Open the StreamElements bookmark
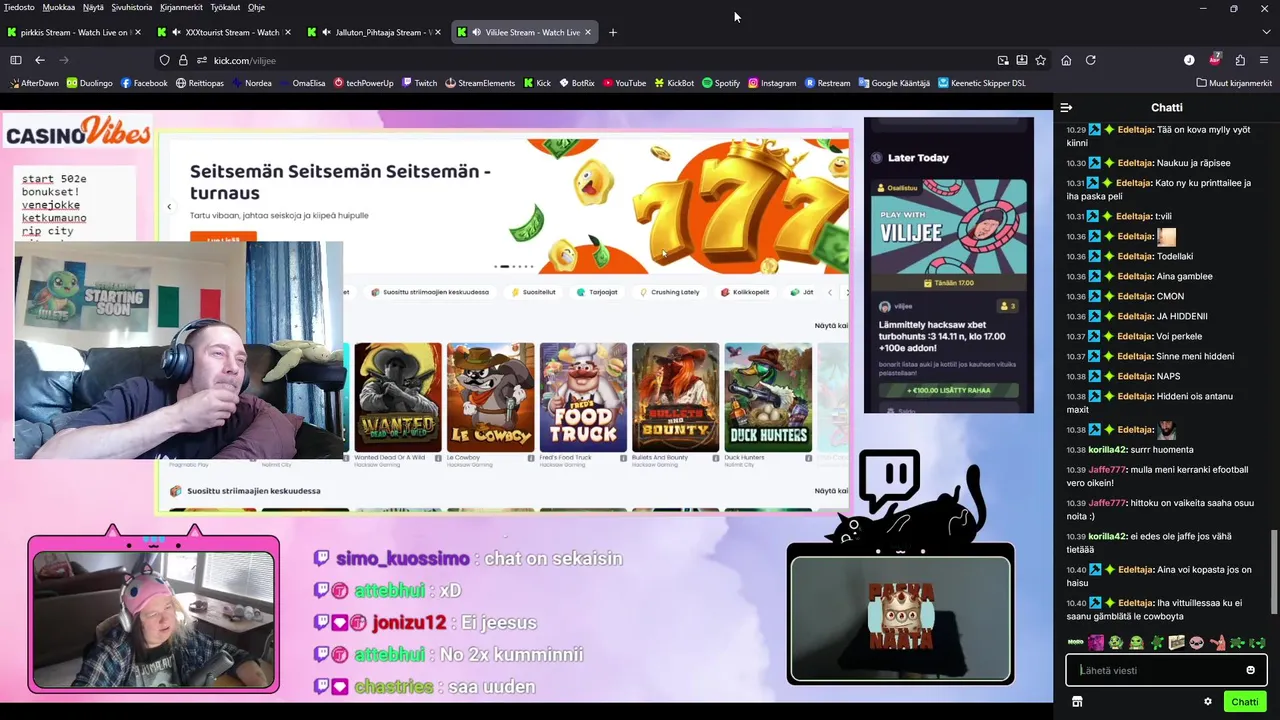 [x=480, y=83]
